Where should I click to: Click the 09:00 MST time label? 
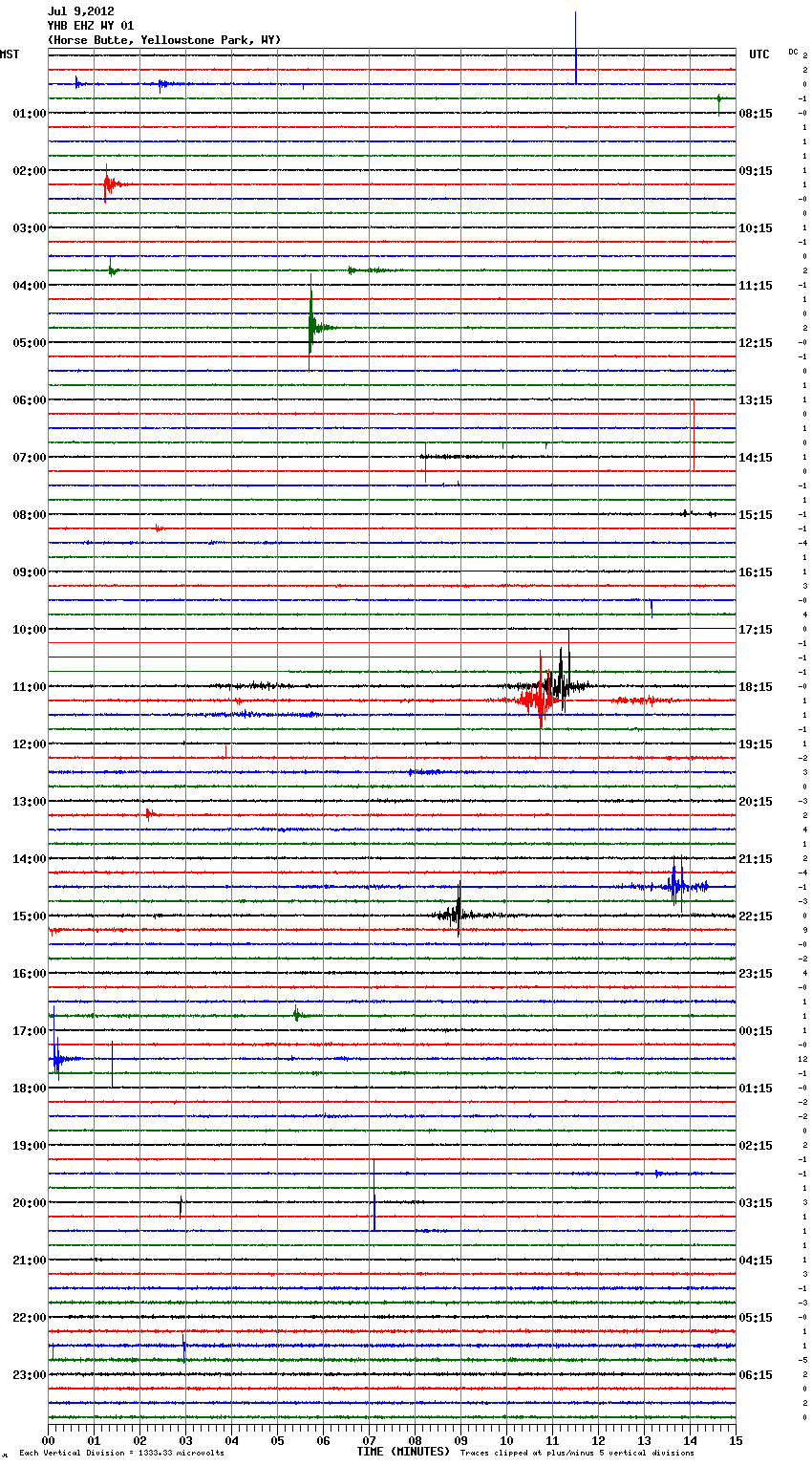(x=30, y=572)
